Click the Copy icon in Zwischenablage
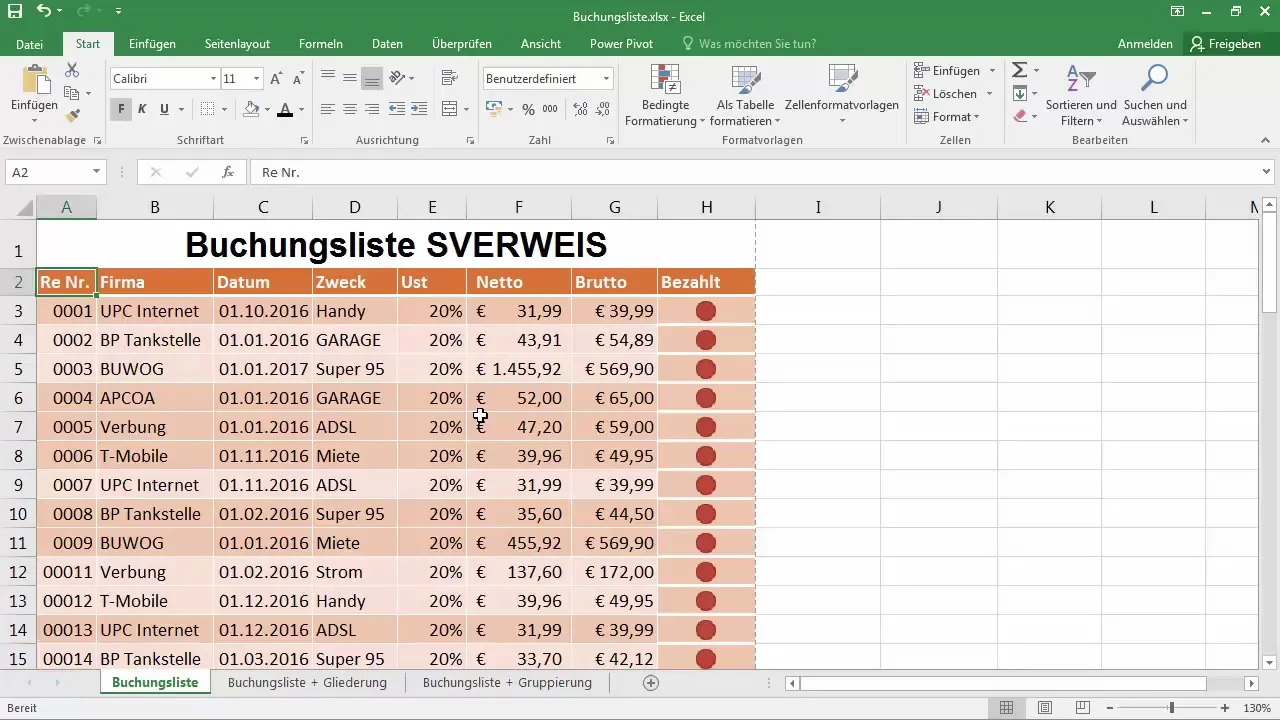Screen dimensions: 1280x720 coord(72,94)
